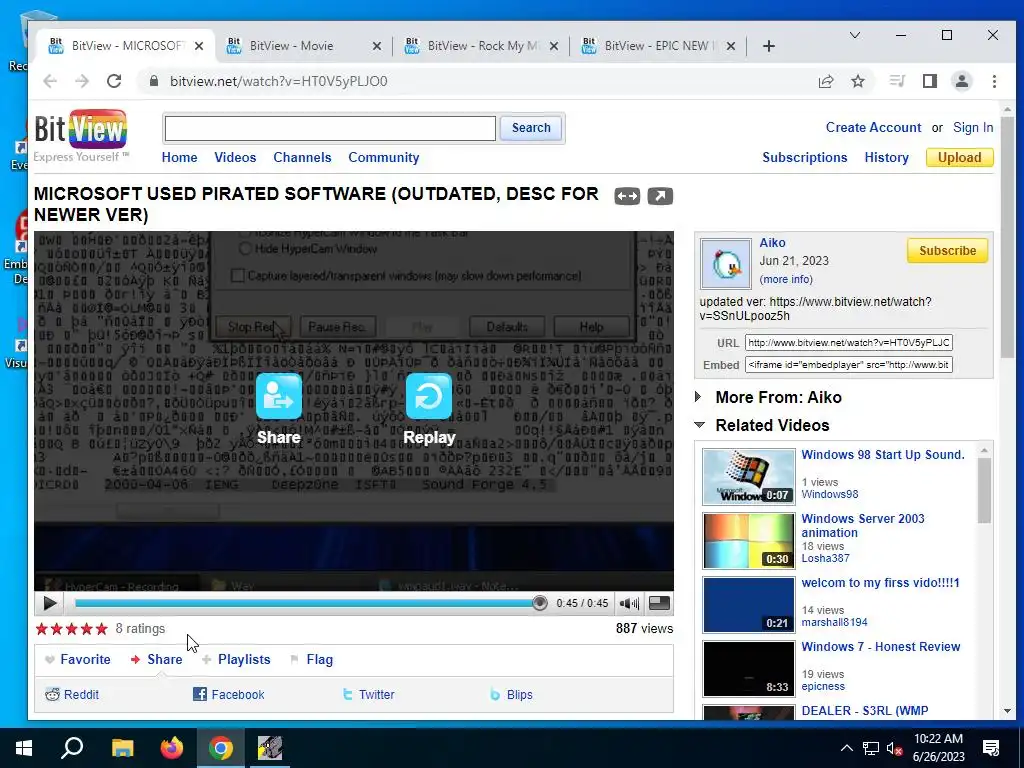The height and width of the screenshot is (768, 1024).
Task: Go to the Home menu item
Action: pyautogui.click(x=180, y=157)
